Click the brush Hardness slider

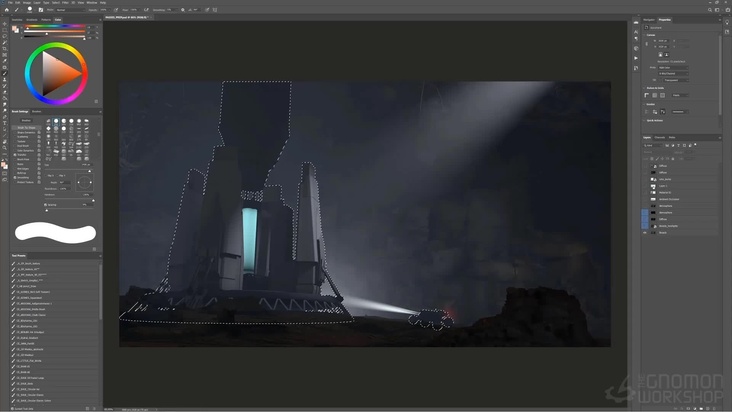point(69,199)
